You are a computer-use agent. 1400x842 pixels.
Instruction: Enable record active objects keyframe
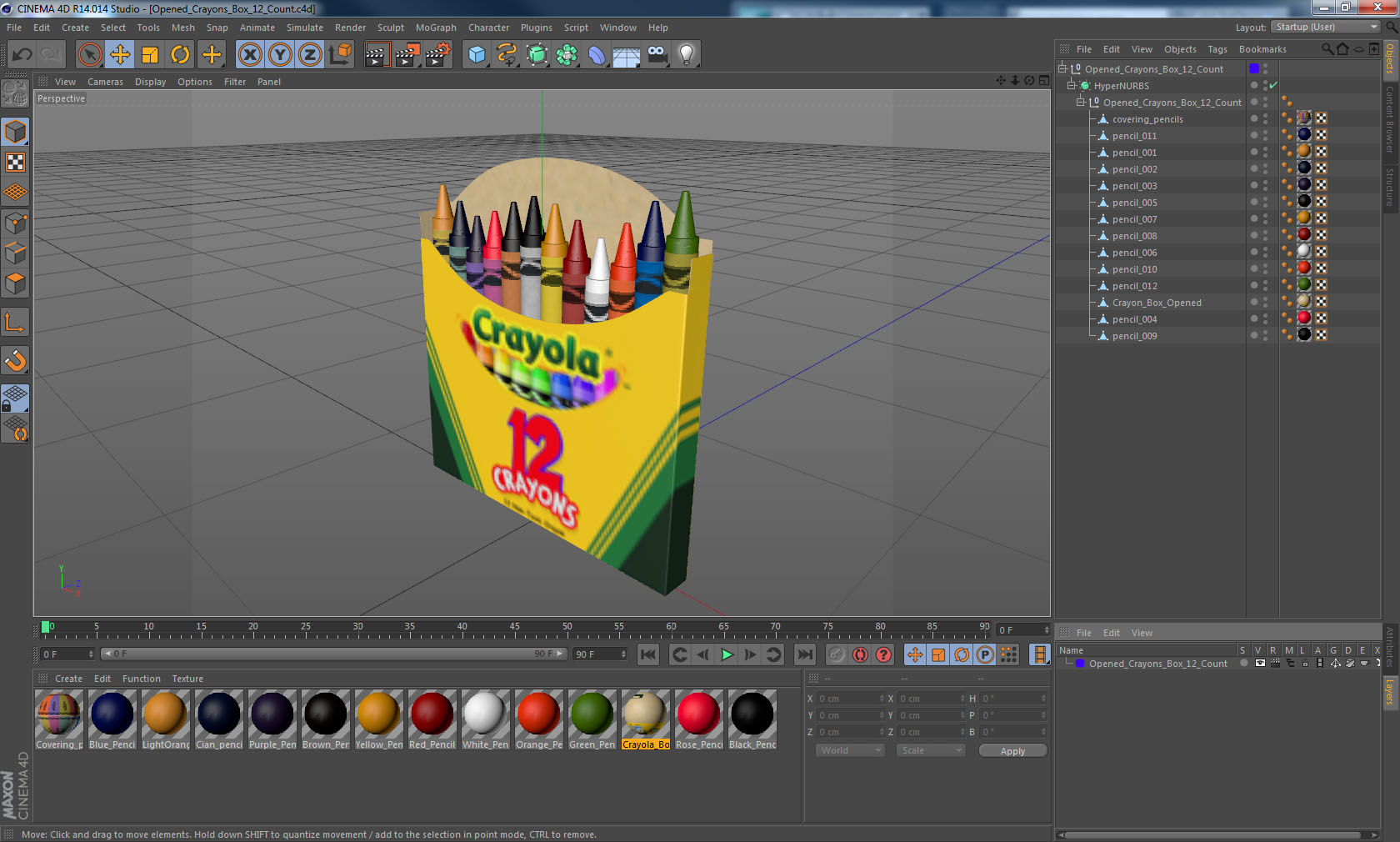tap(837, 654)
